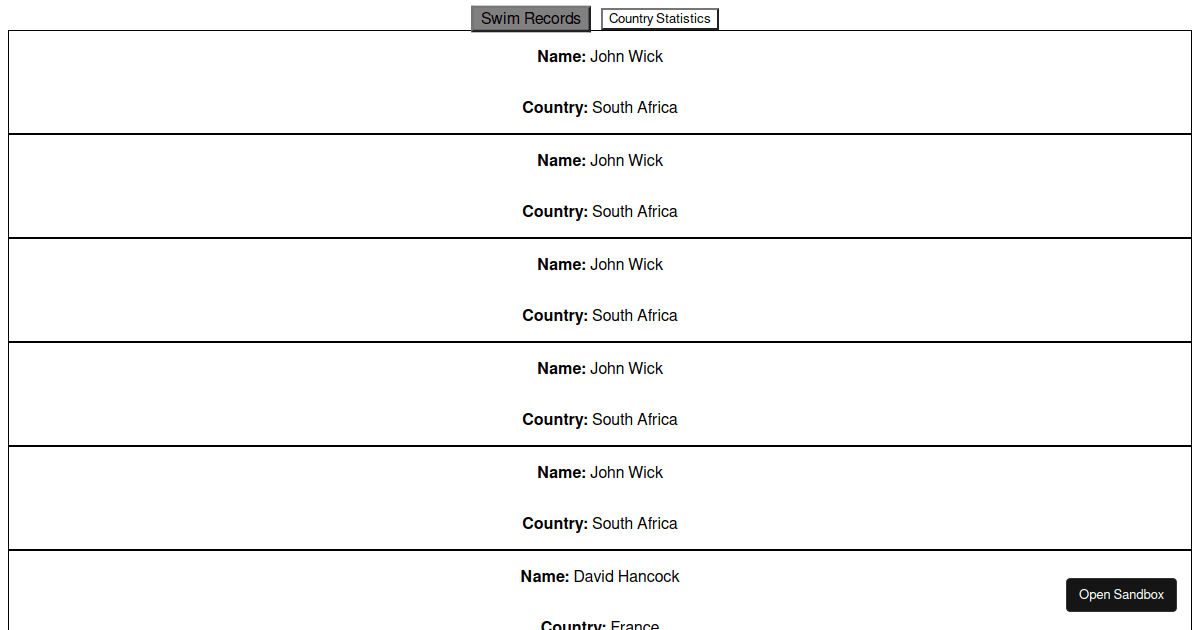Click the Name label in third record
The height and width of the screenshot is (630, 1200).
point(562,265)
